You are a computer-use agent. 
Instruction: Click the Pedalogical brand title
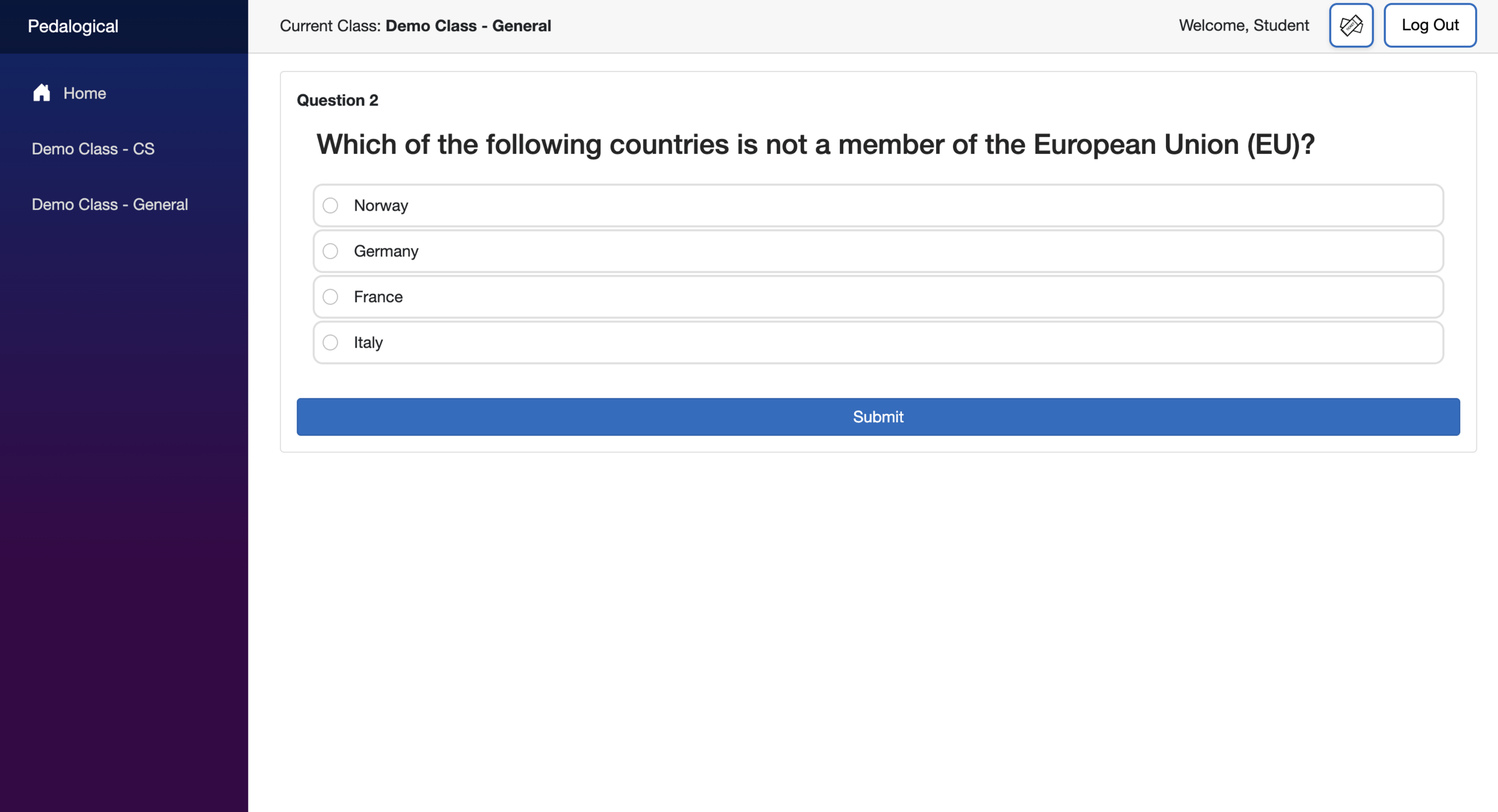click(73, 26)
